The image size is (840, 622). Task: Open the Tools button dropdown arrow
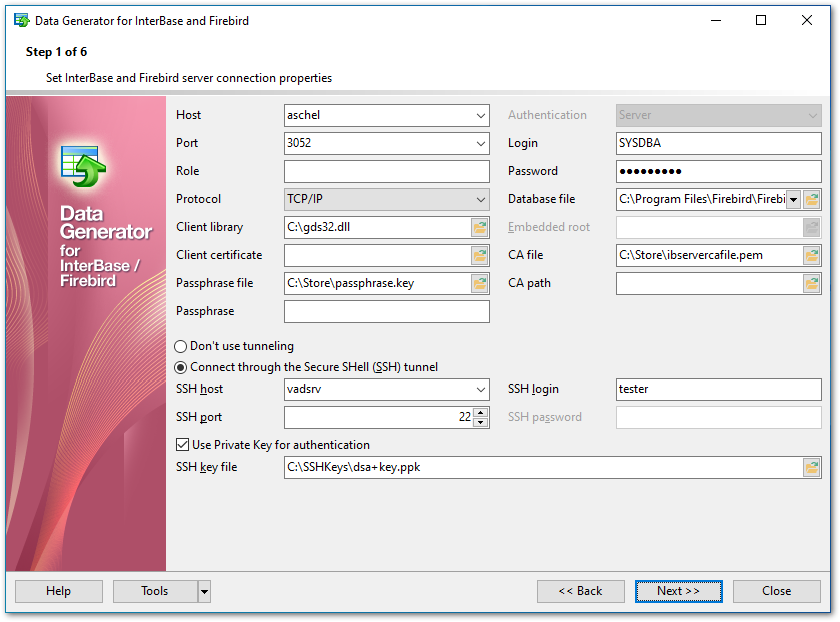[x=204, y=592]
